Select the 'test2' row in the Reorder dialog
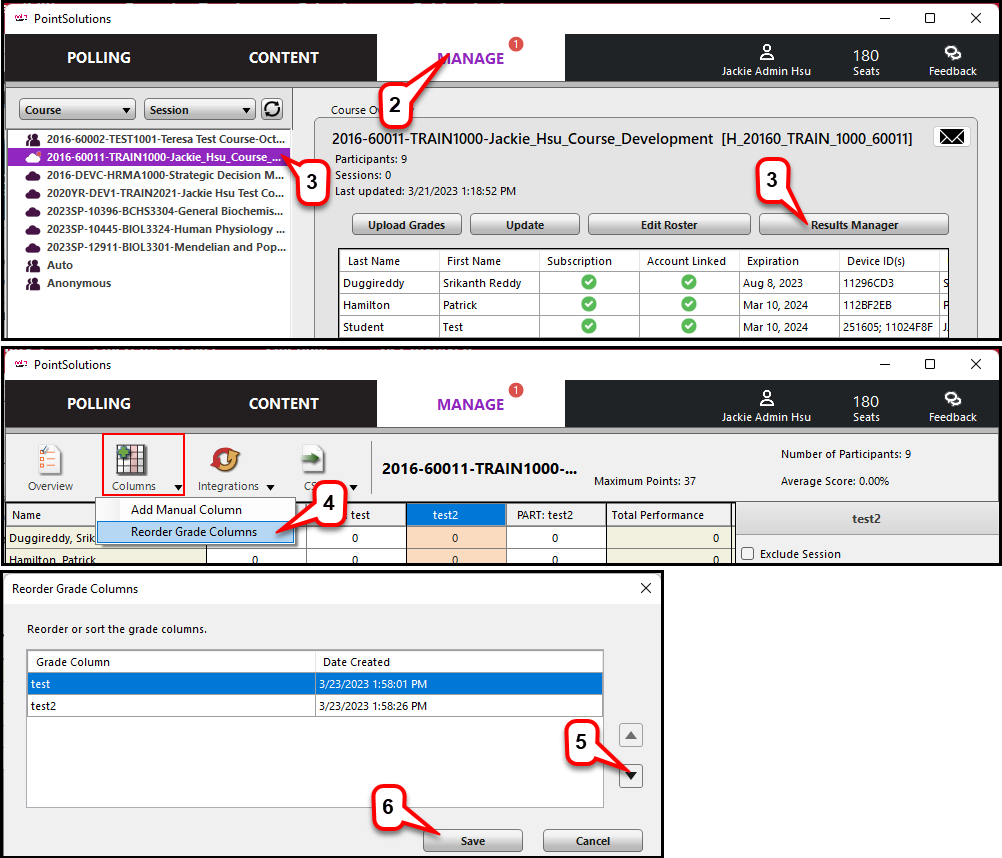This screenshot has height=858, width=1002. (x=315, y=706)
